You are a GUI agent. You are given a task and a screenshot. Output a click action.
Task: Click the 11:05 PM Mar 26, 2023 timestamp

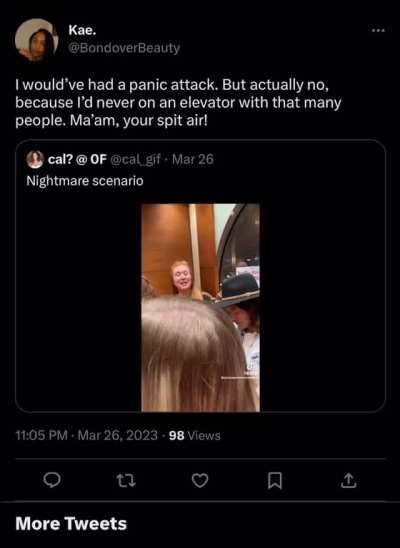pos(86,435)
